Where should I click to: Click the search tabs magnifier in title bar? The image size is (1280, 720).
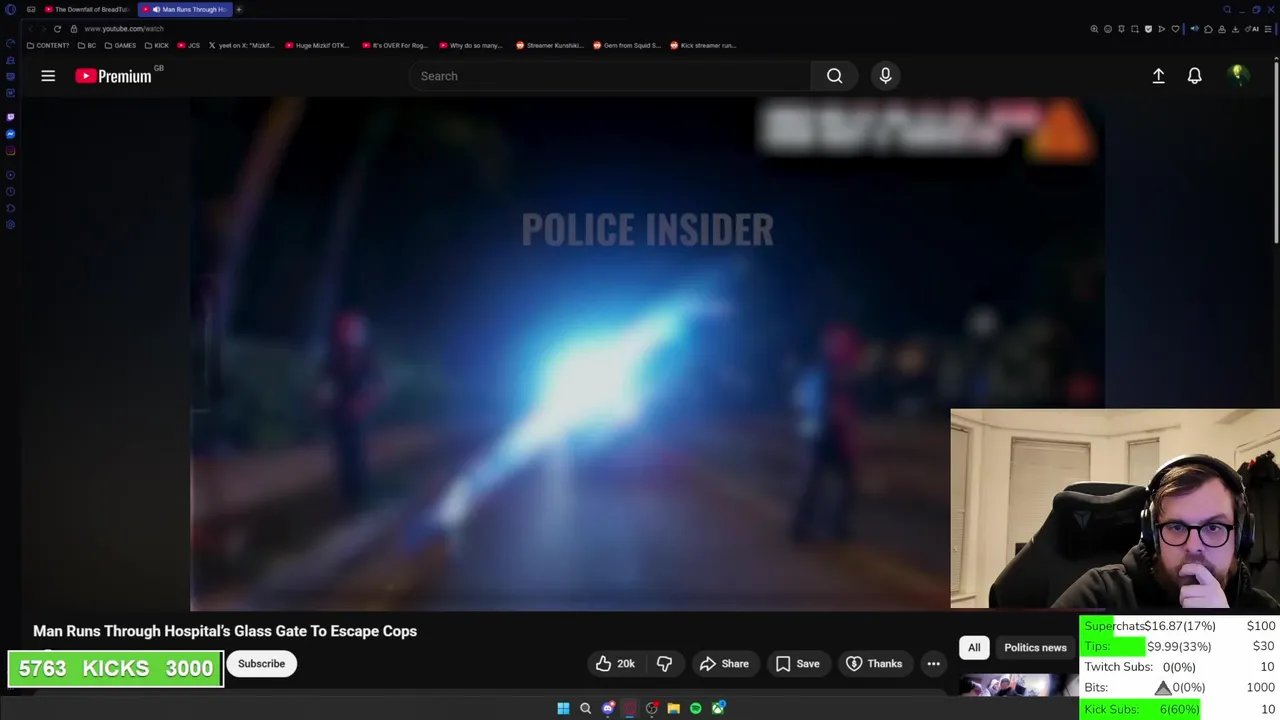[1227, 10]
